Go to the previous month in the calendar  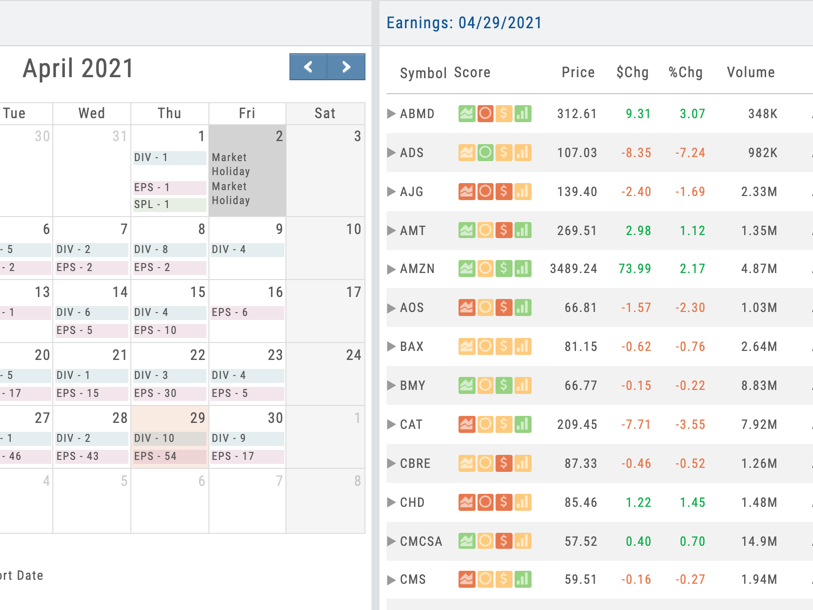pos(308,67)
